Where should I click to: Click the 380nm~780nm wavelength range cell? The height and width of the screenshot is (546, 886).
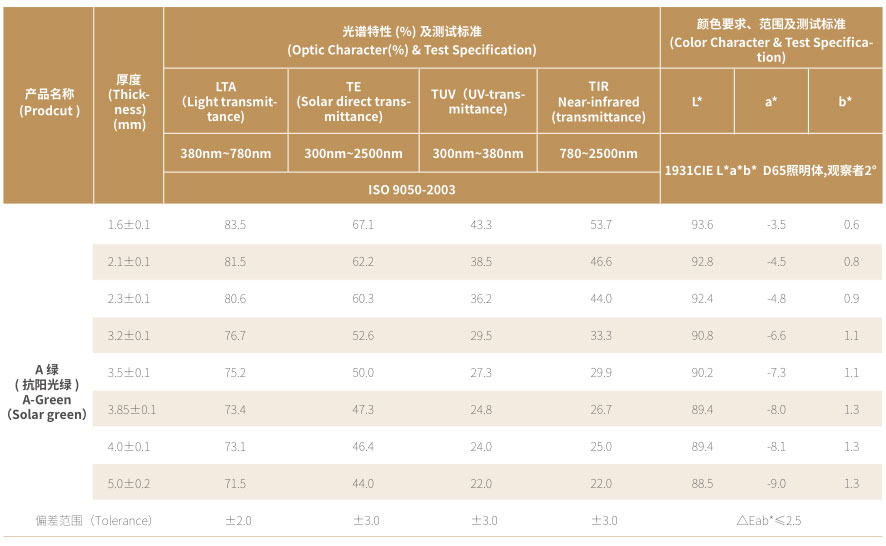pos(226,153)
